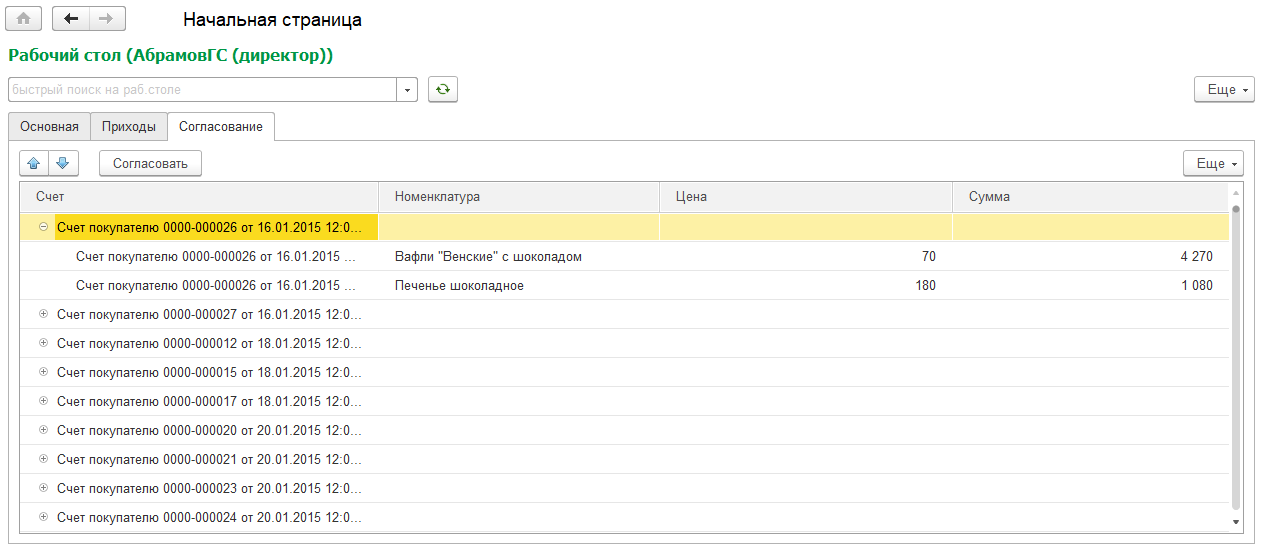Sort by the Цена column header

tap(806, 197)
